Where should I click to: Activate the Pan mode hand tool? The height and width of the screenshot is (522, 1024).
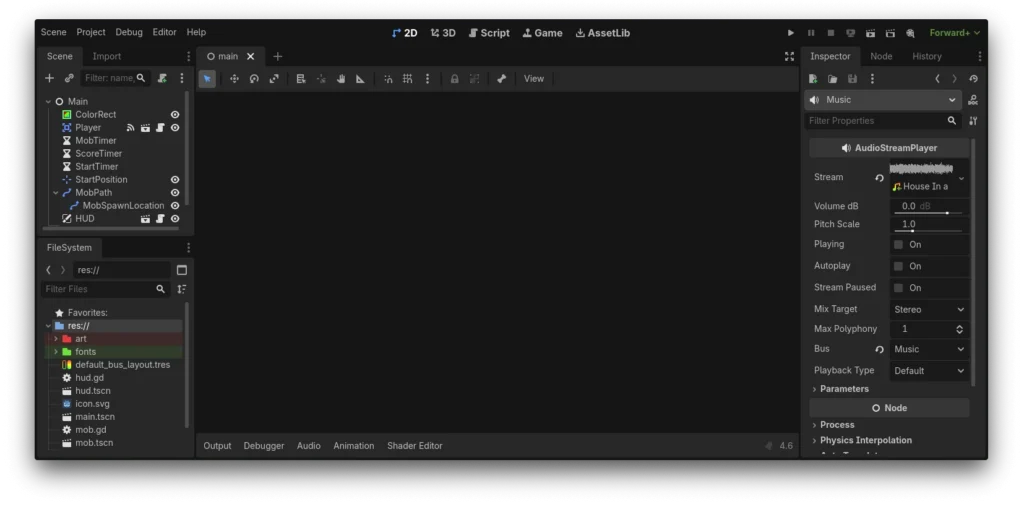[340, 79]
